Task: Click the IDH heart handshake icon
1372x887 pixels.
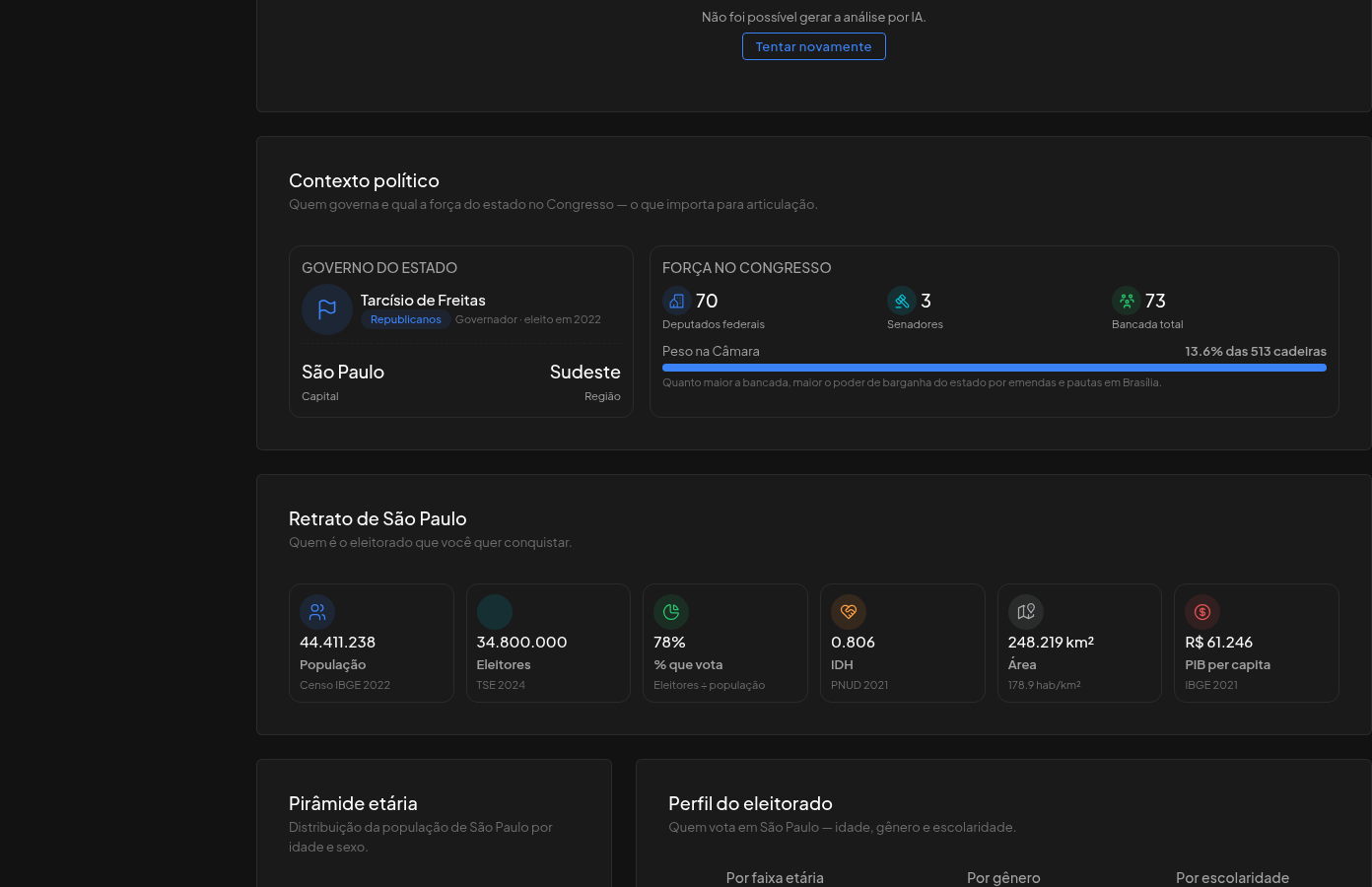Action: [849, 612]
